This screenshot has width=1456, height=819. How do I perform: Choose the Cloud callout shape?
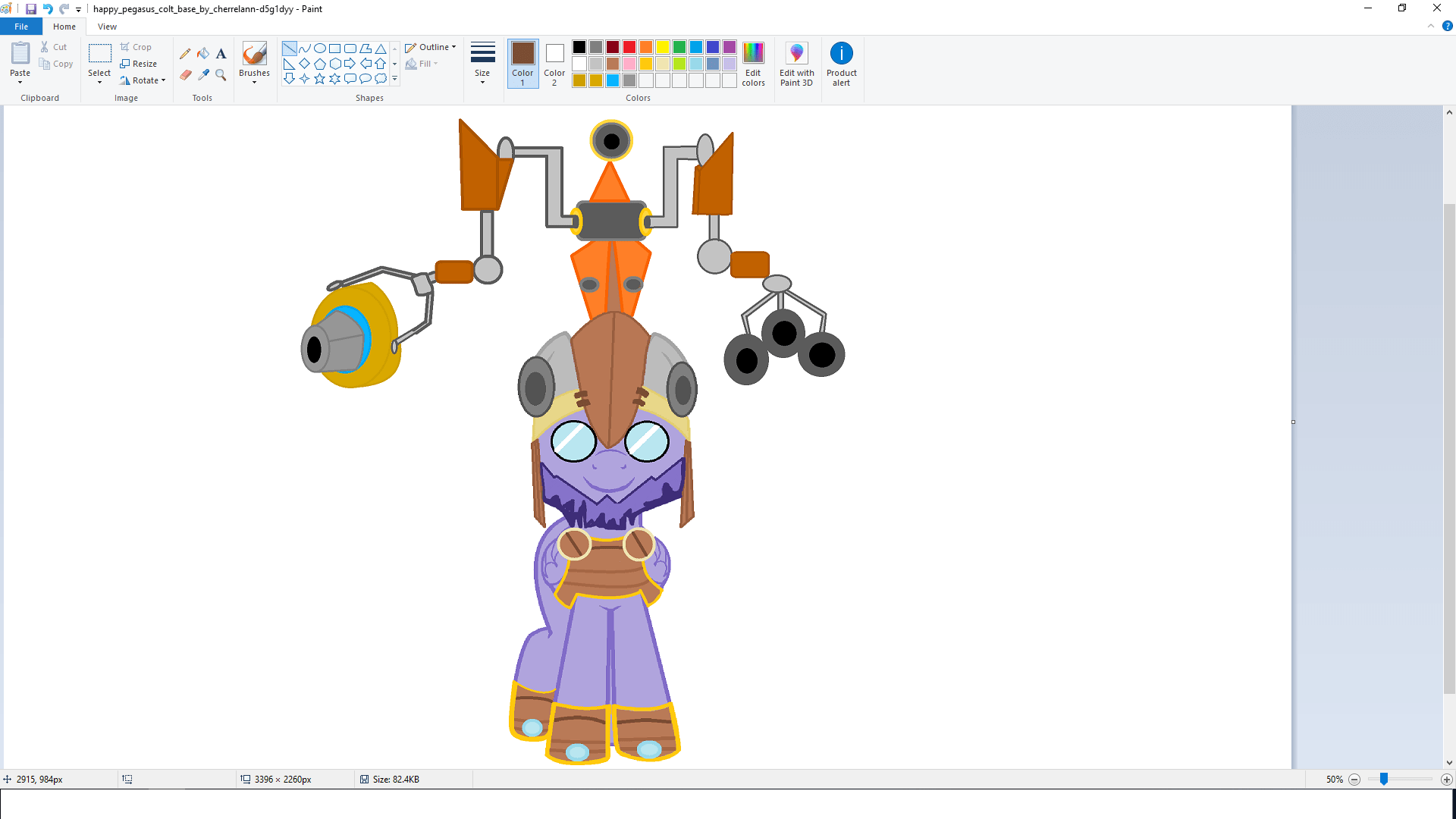click(381, 78)
